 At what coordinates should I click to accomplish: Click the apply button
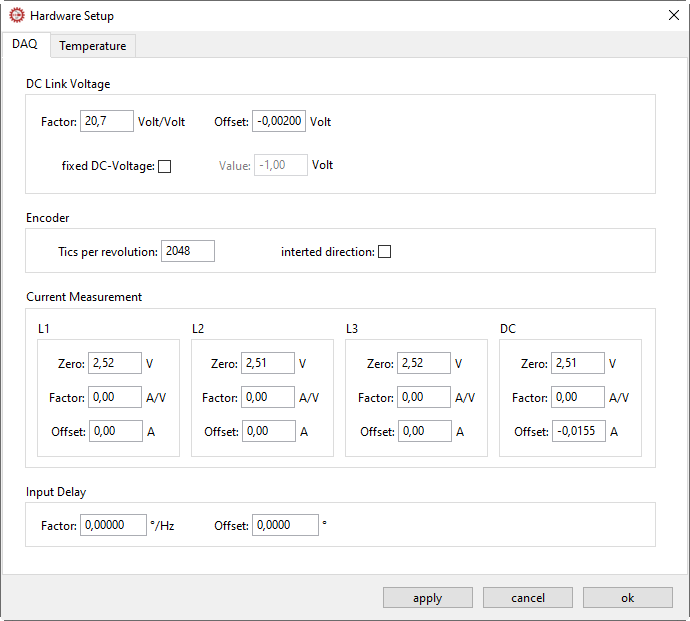click(x=428, y=598)
